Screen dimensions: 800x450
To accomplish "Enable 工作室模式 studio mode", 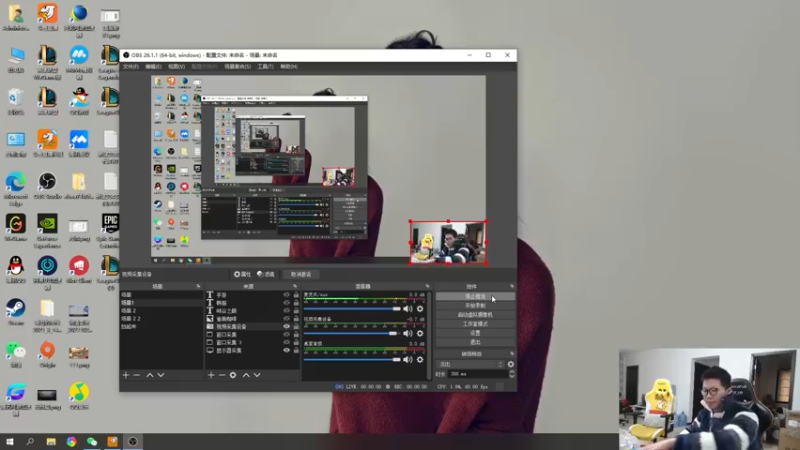I will (475, 324).
